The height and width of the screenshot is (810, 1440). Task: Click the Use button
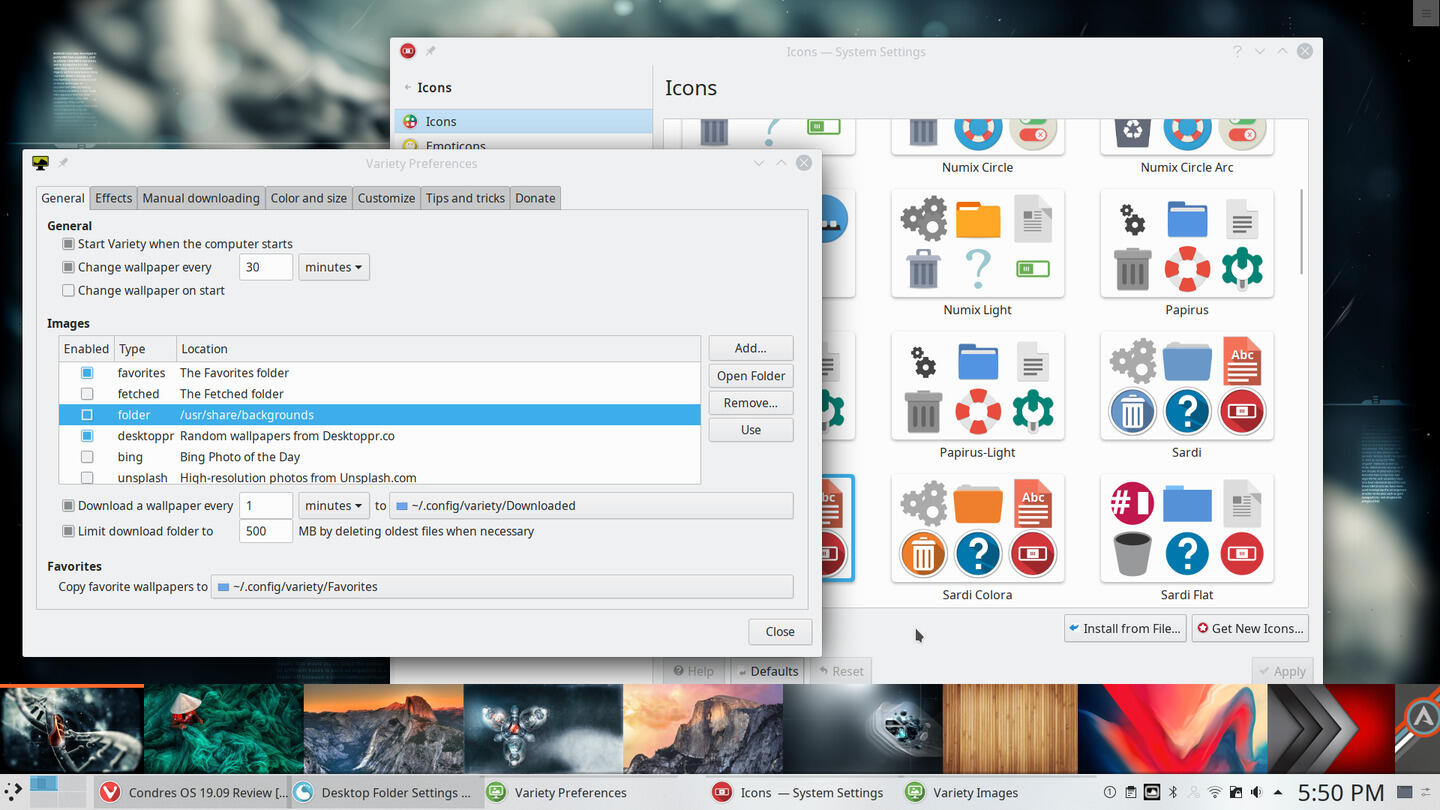751,430
